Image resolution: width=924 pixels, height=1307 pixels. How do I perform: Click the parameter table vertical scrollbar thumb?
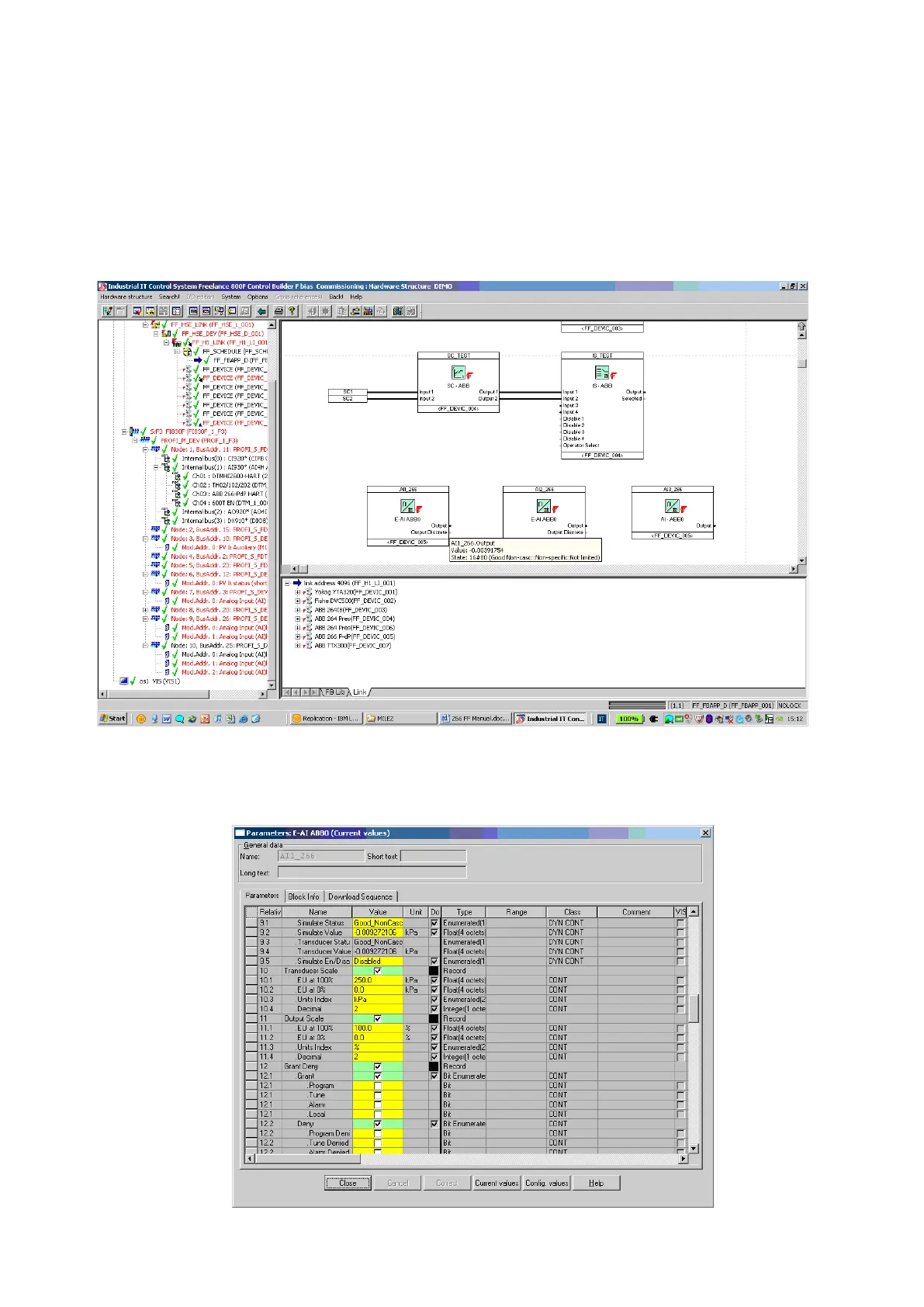694,1008
